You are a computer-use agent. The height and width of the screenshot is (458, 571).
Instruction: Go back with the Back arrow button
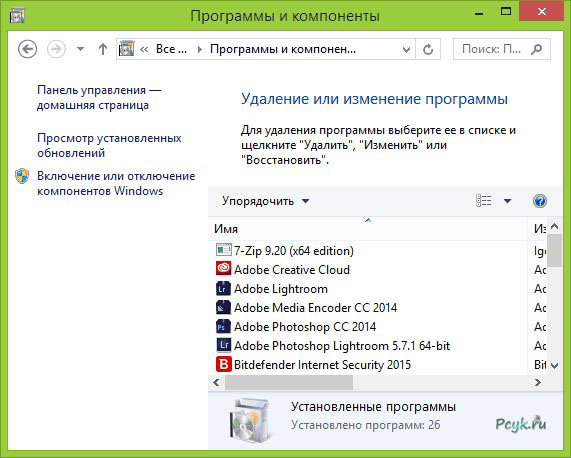pos(27,49)
